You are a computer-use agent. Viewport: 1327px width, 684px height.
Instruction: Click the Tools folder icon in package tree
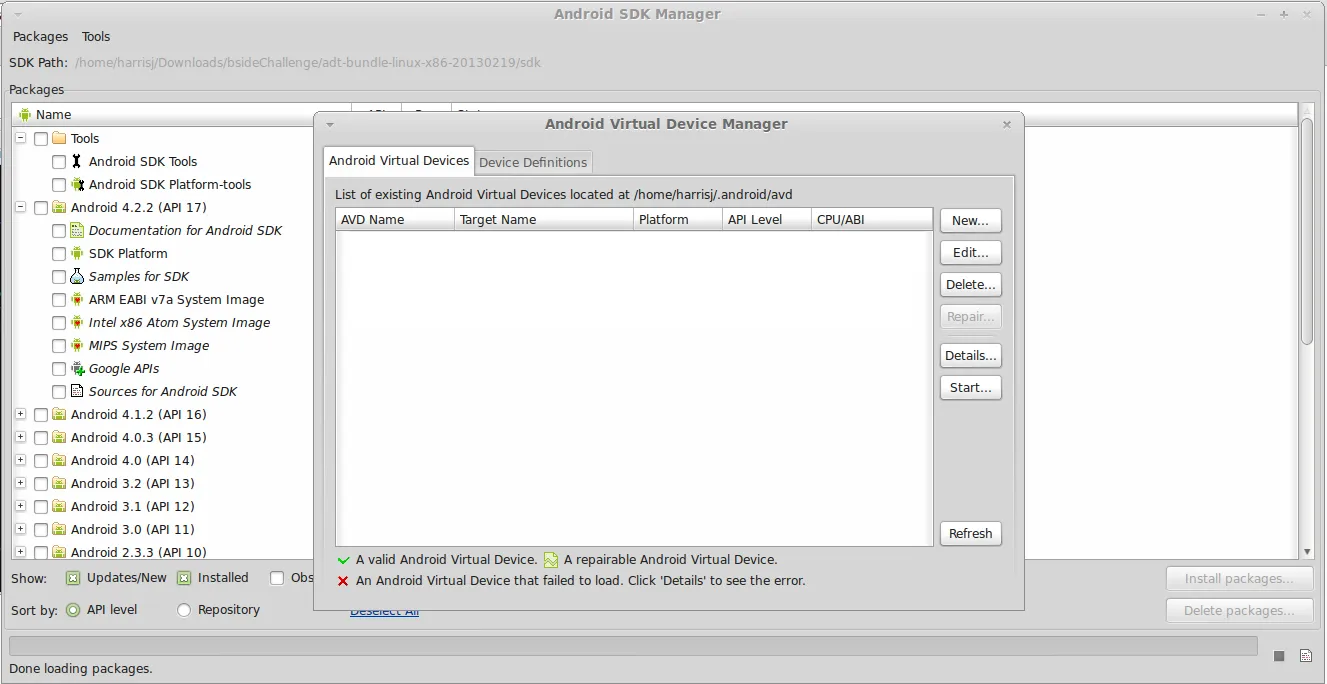pos(59,138)
